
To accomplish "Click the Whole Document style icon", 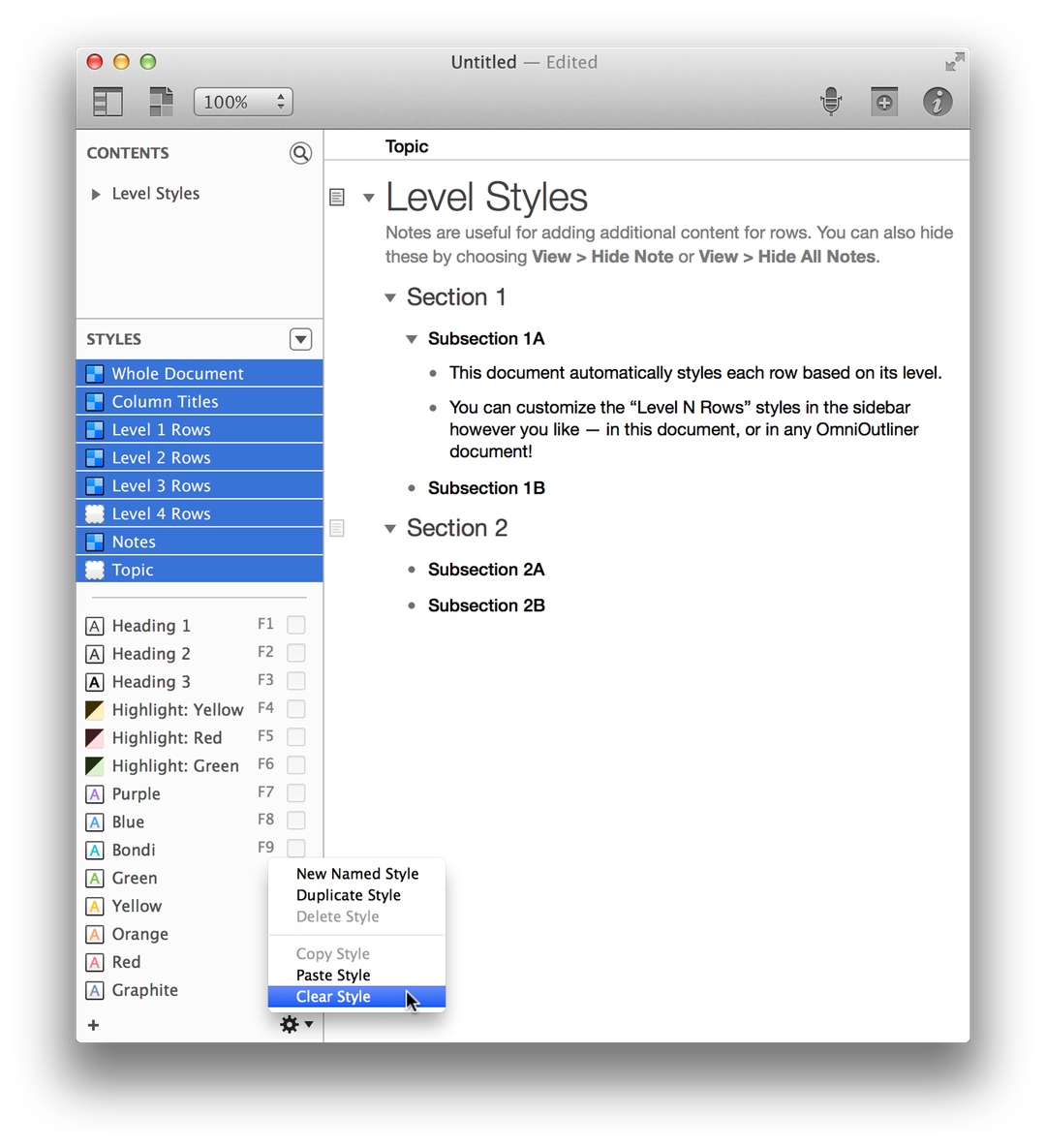I will (x=95, y=374).
